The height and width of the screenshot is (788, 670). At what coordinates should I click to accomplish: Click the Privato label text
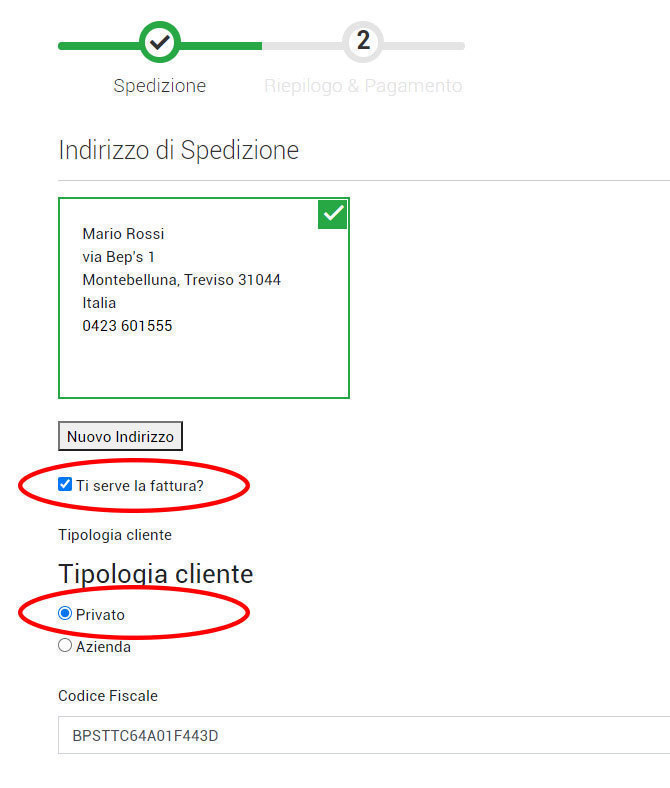[x=100, y=615]
